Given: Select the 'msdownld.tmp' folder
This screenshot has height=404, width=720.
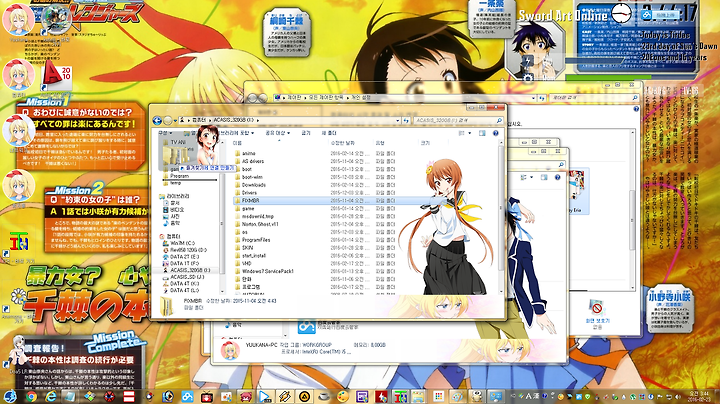Looking at the screenshot, I should click(258, 216).
